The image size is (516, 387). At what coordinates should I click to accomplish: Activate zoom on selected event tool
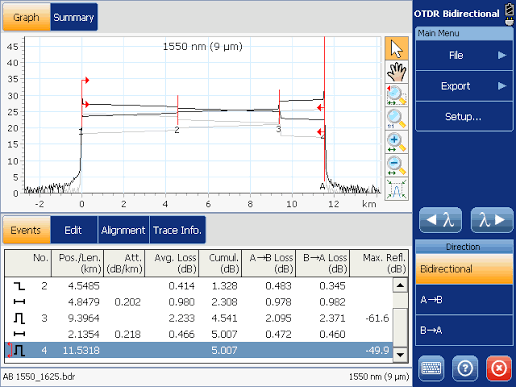(x=396, y=95)
